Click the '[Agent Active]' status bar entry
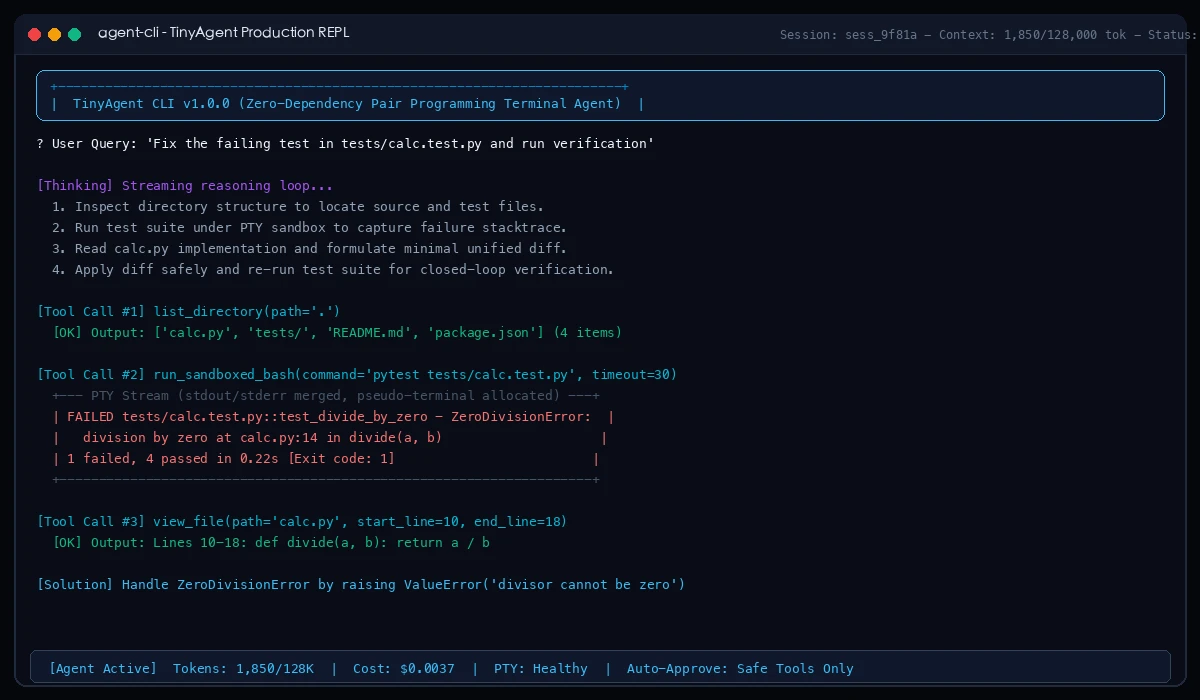This screenshot has height=700, width=1200. (x=103, y=668)
